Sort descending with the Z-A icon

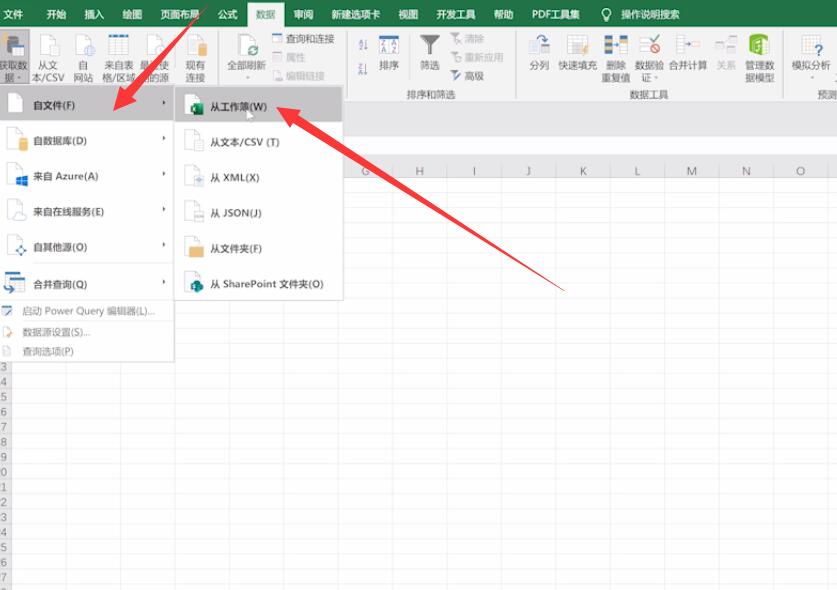(x=363, y=68)
